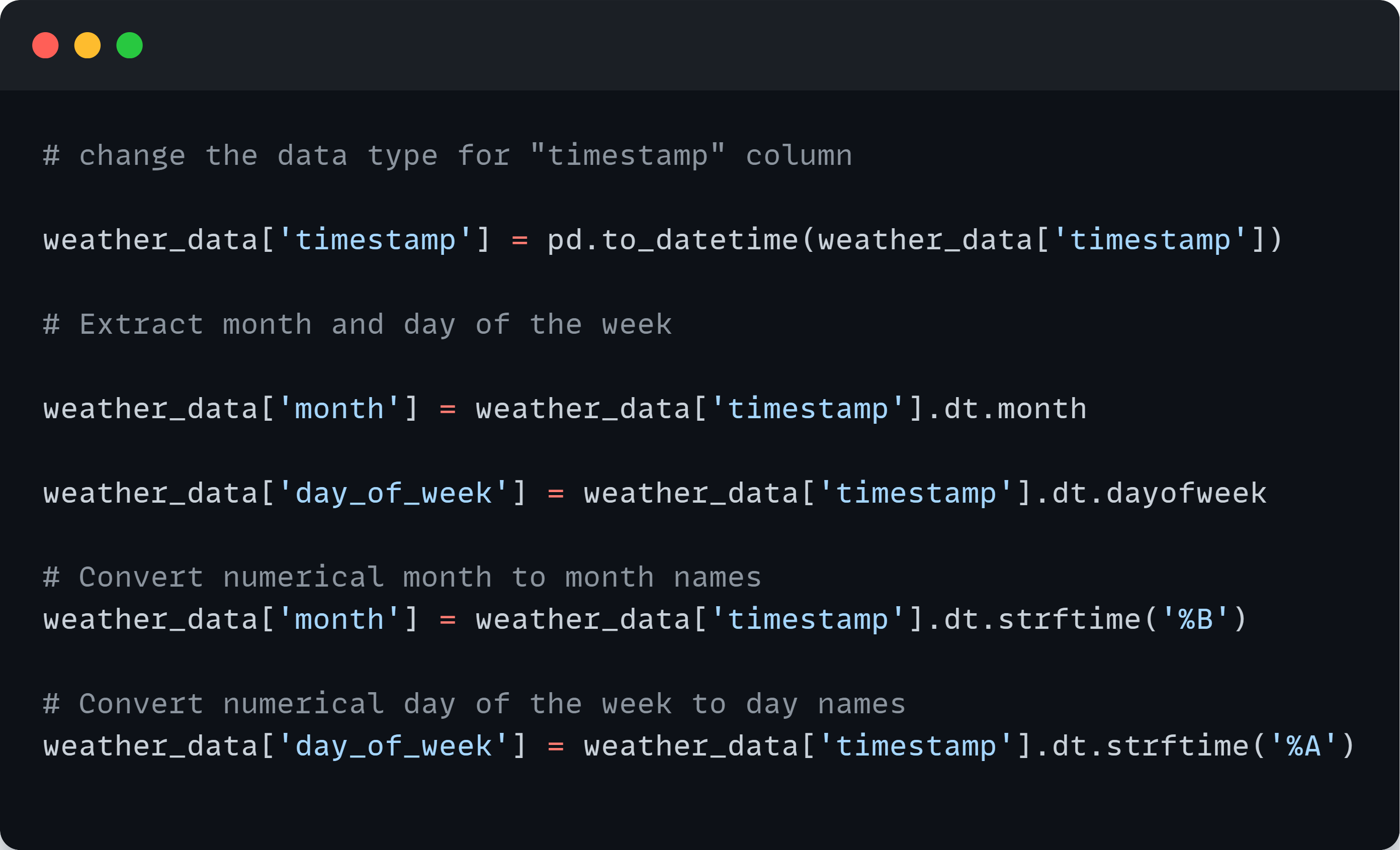Screen dimensions: 1400x850
Task: Click the 'Extract month and day of the week' comment
Action: click(x=358, y=325)
